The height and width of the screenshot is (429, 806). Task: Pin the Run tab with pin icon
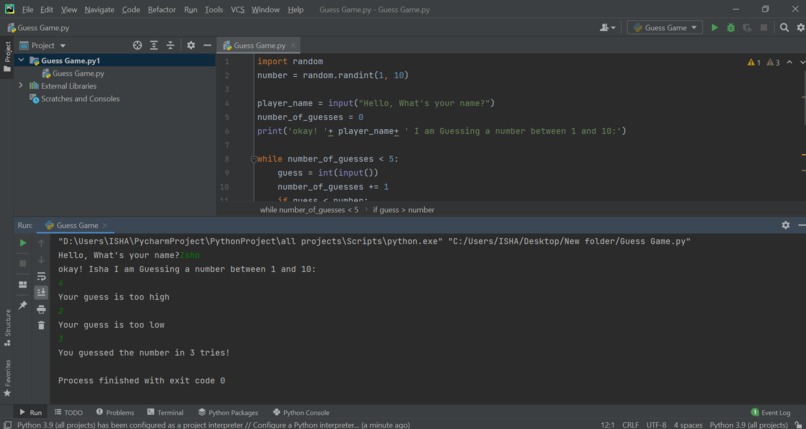pos(23,305)
